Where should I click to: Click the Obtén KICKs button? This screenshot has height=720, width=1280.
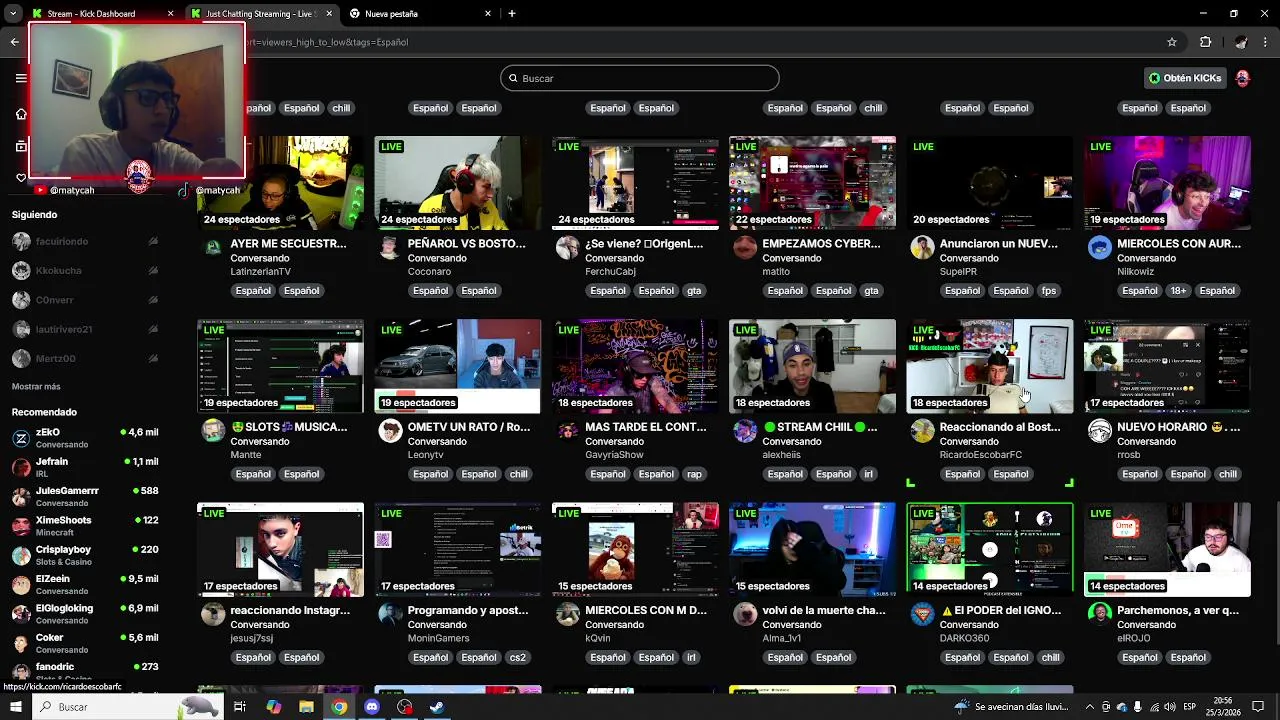click(1185, 78)
